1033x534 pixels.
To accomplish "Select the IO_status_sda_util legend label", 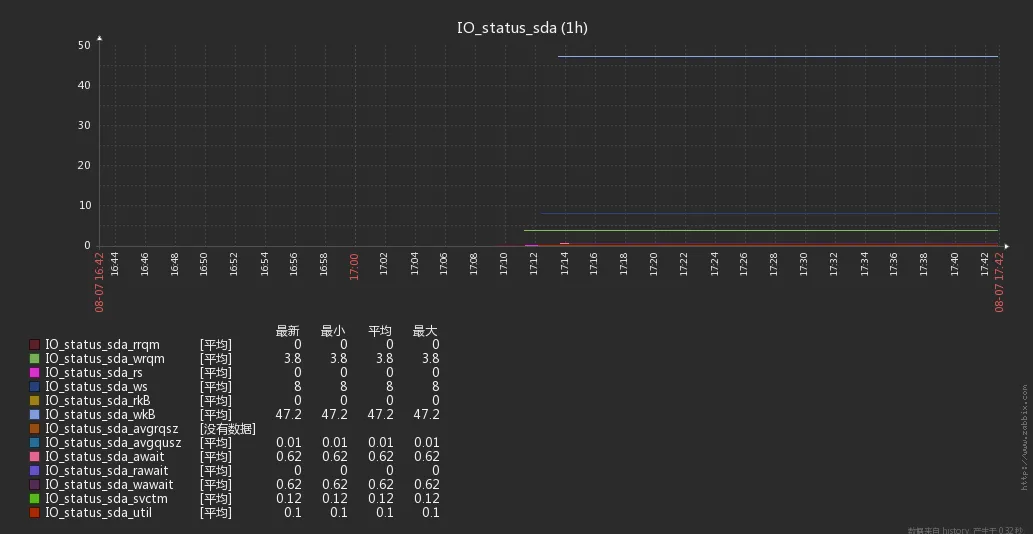I will pos(98,512).
